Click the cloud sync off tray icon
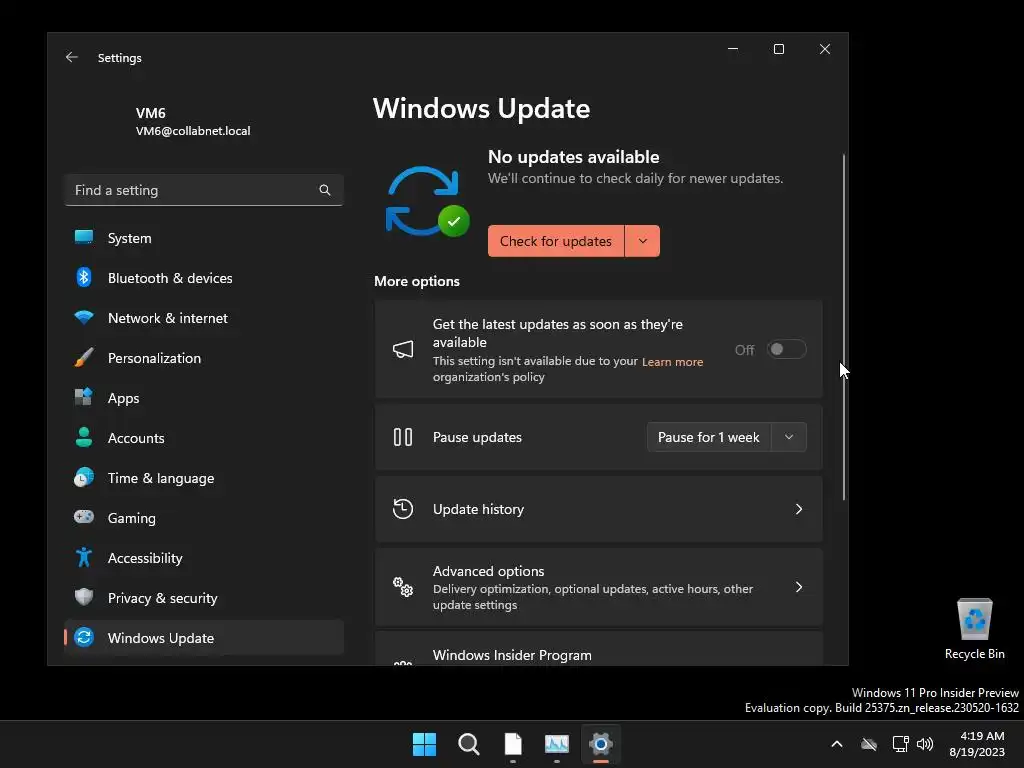This screenshot has height=768, width=1024. (x=869, y=744)
